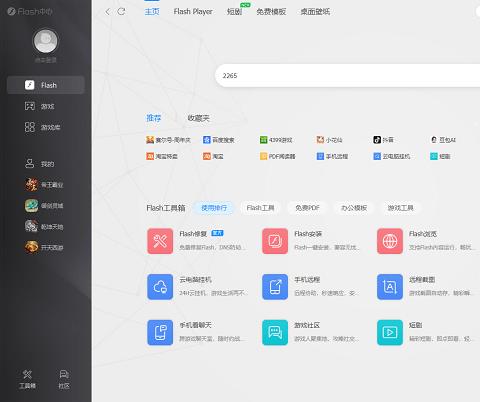Open the 手机看聊天 phone chat tool icon
480x402 pixels.
click(160, 332)
